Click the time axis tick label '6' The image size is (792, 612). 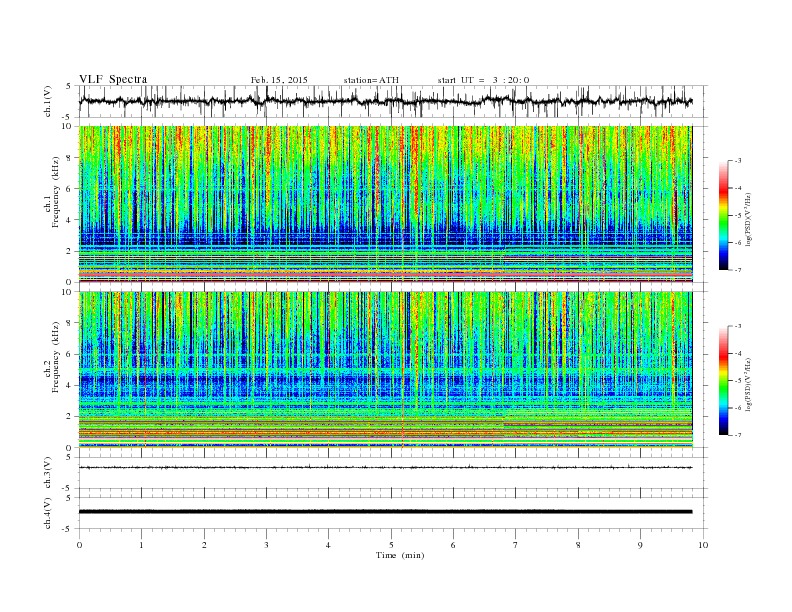click(453, 545)
